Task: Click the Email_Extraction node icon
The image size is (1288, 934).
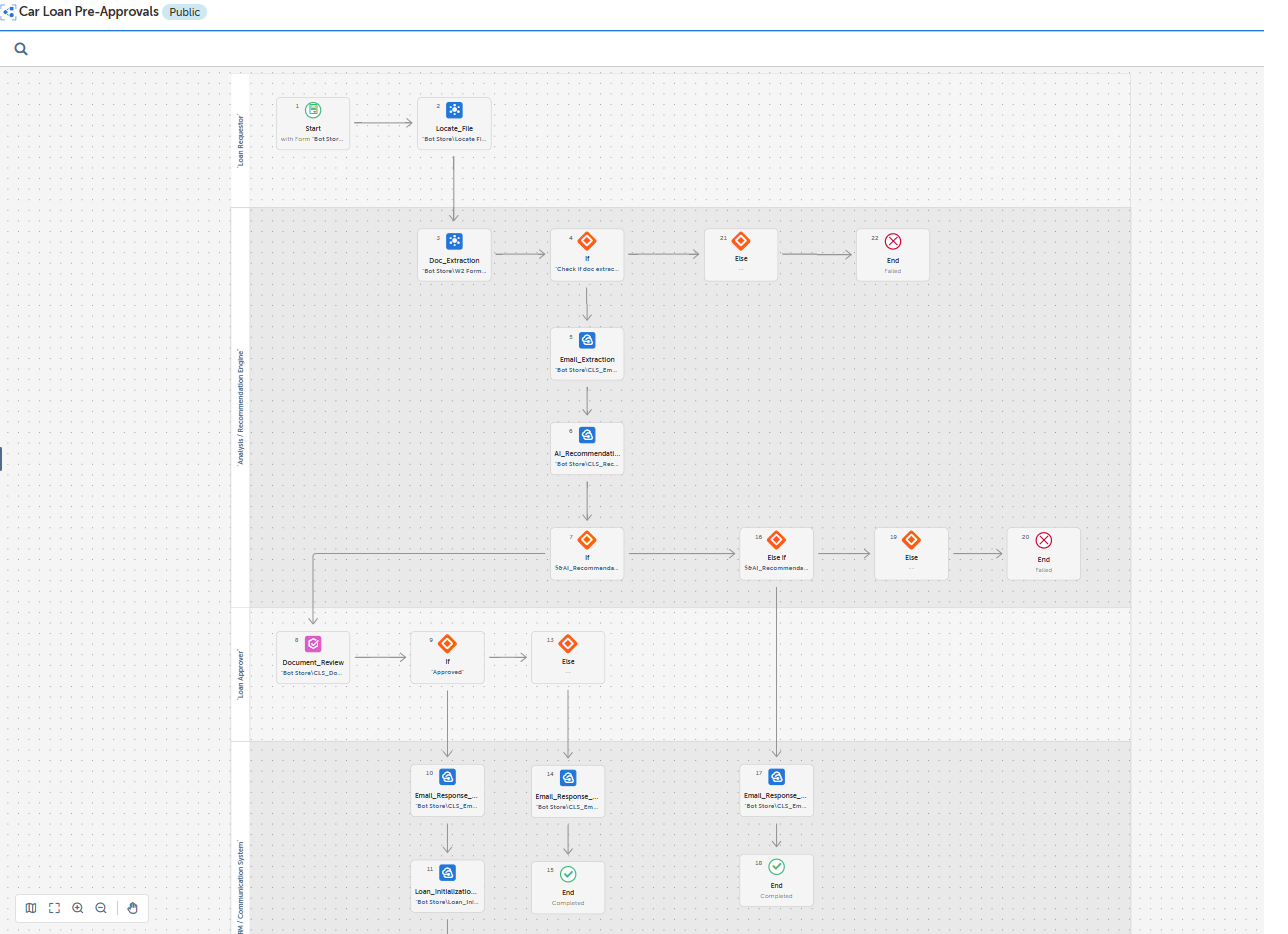Action: (587, 340)
